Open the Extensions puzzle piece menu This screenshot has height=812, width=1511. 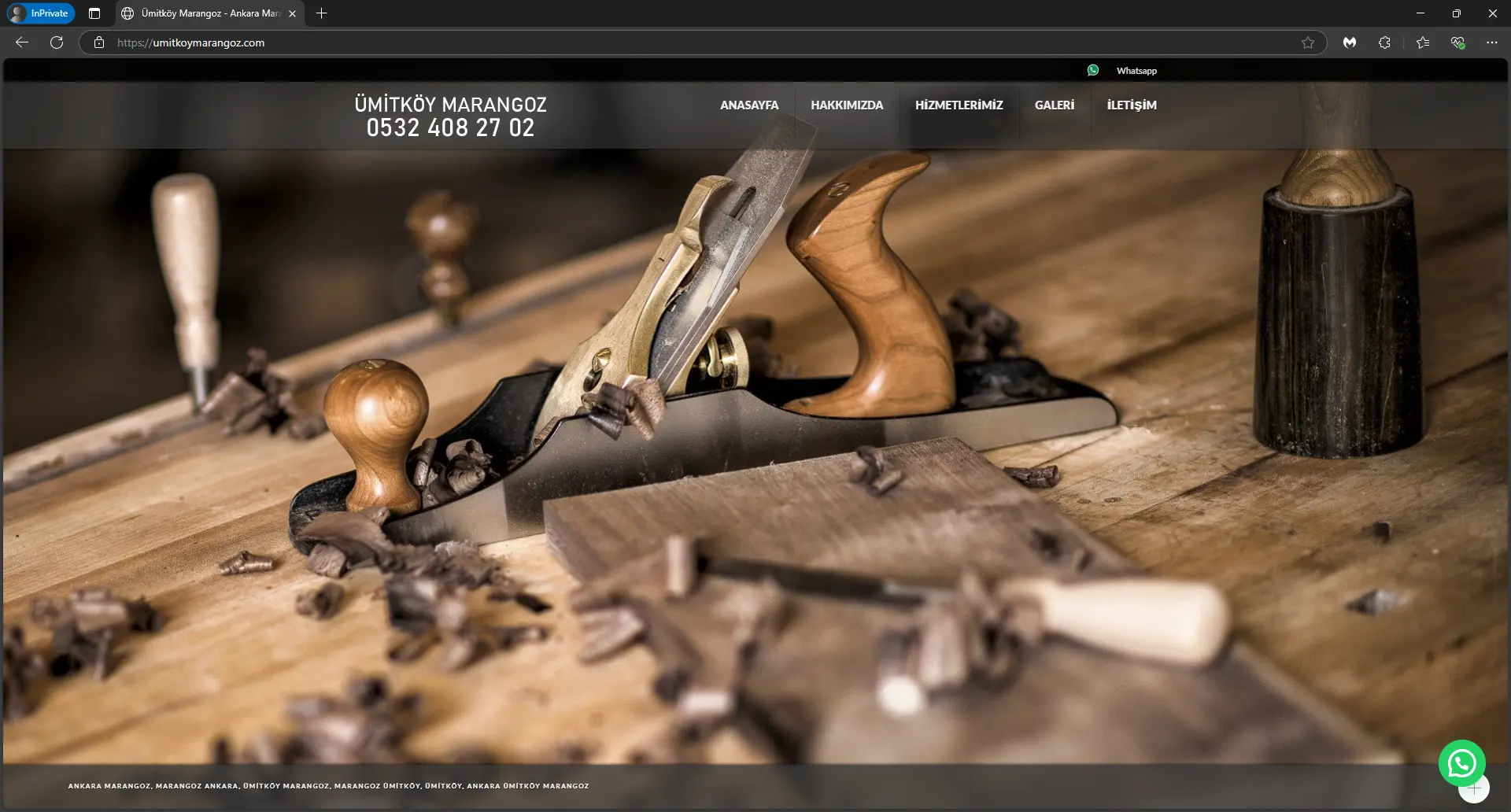pos(1384,42)
